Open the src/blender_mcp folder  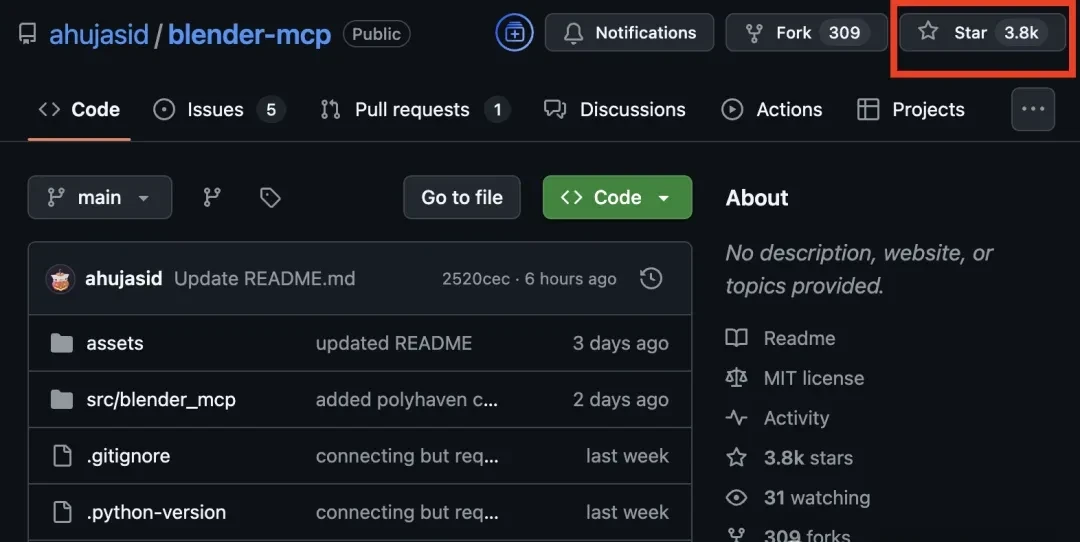point(160,399)
